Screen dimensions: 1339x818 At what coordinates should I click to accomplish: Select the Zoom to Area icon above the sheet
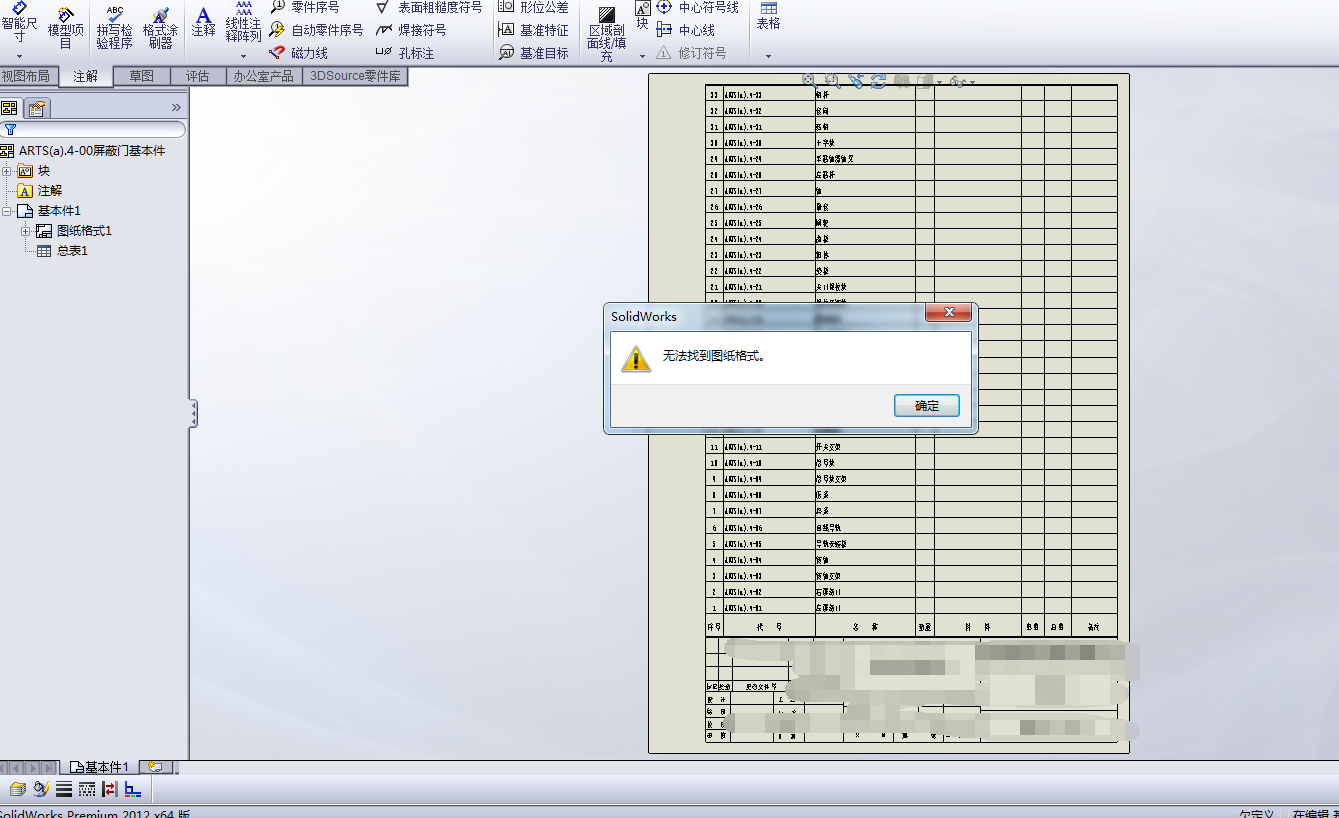tap(832, 80)
